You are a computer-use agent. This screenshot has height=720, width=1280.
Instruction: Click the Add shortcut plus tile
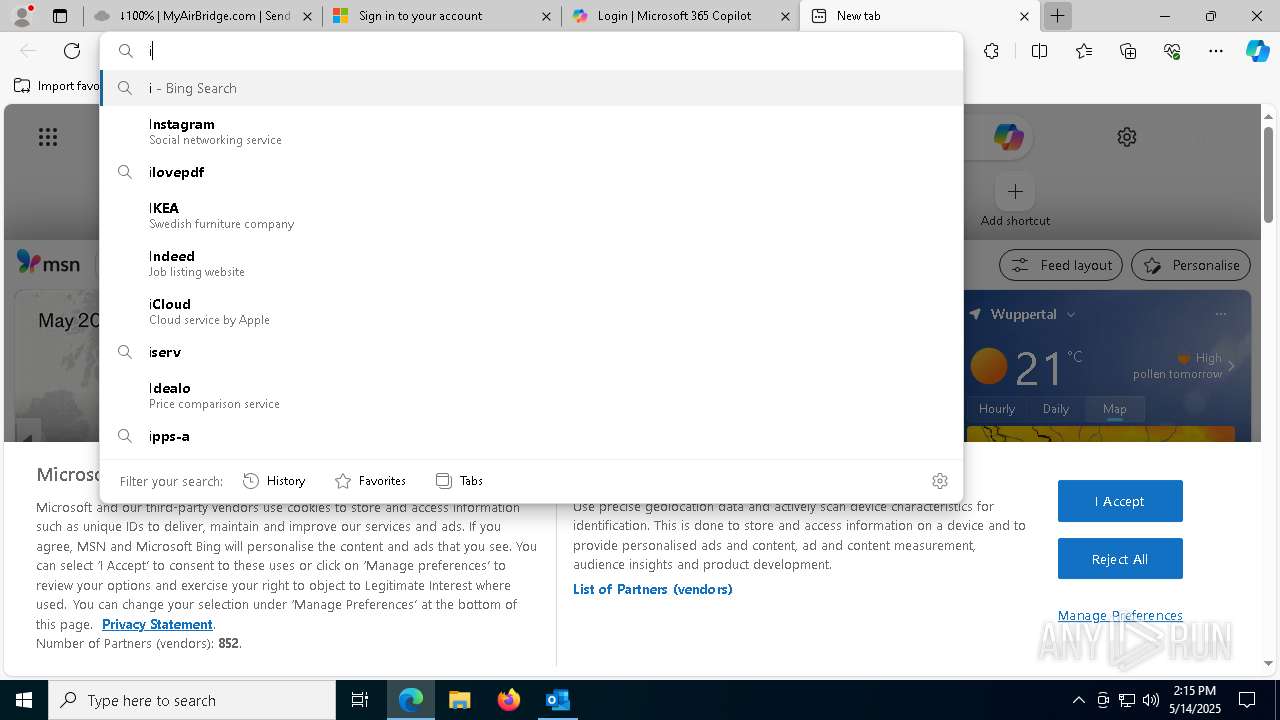coord(1015,191)
